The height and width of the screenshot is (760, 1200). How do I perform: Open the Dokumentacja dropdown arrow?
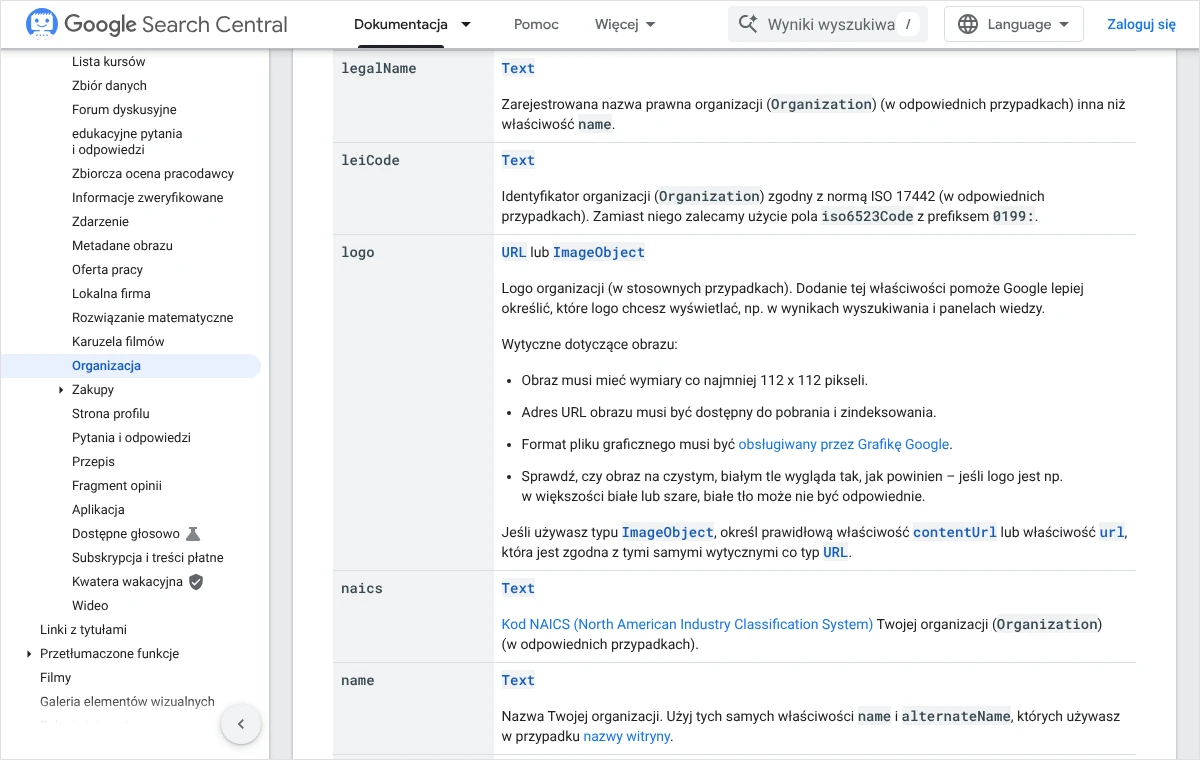pyautogui.click(x=465, y=24)
